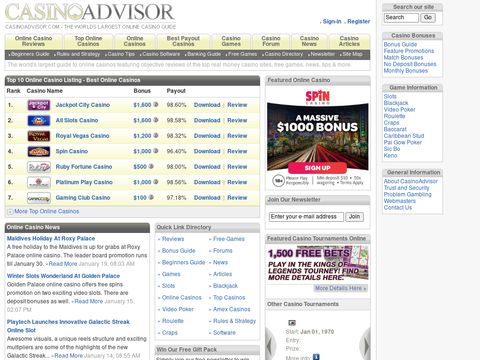Open the Casino Games tab

231,41
